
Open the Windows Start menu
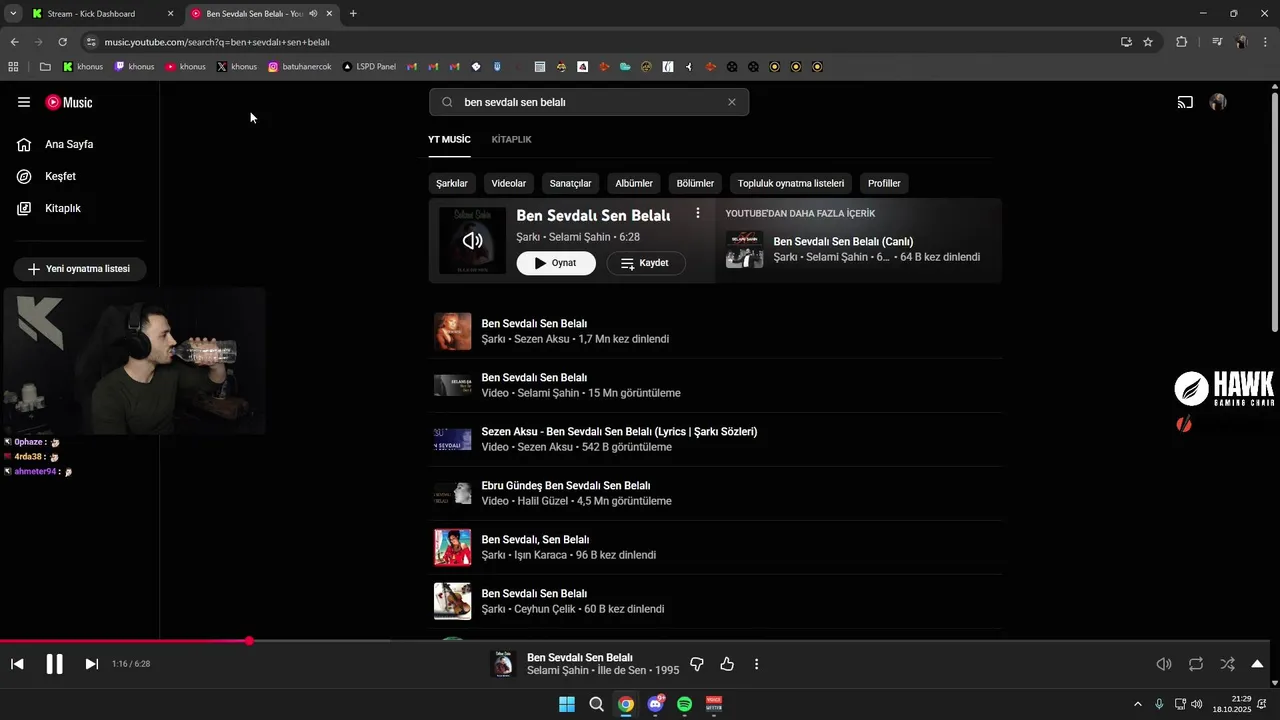tap(567, 704)
